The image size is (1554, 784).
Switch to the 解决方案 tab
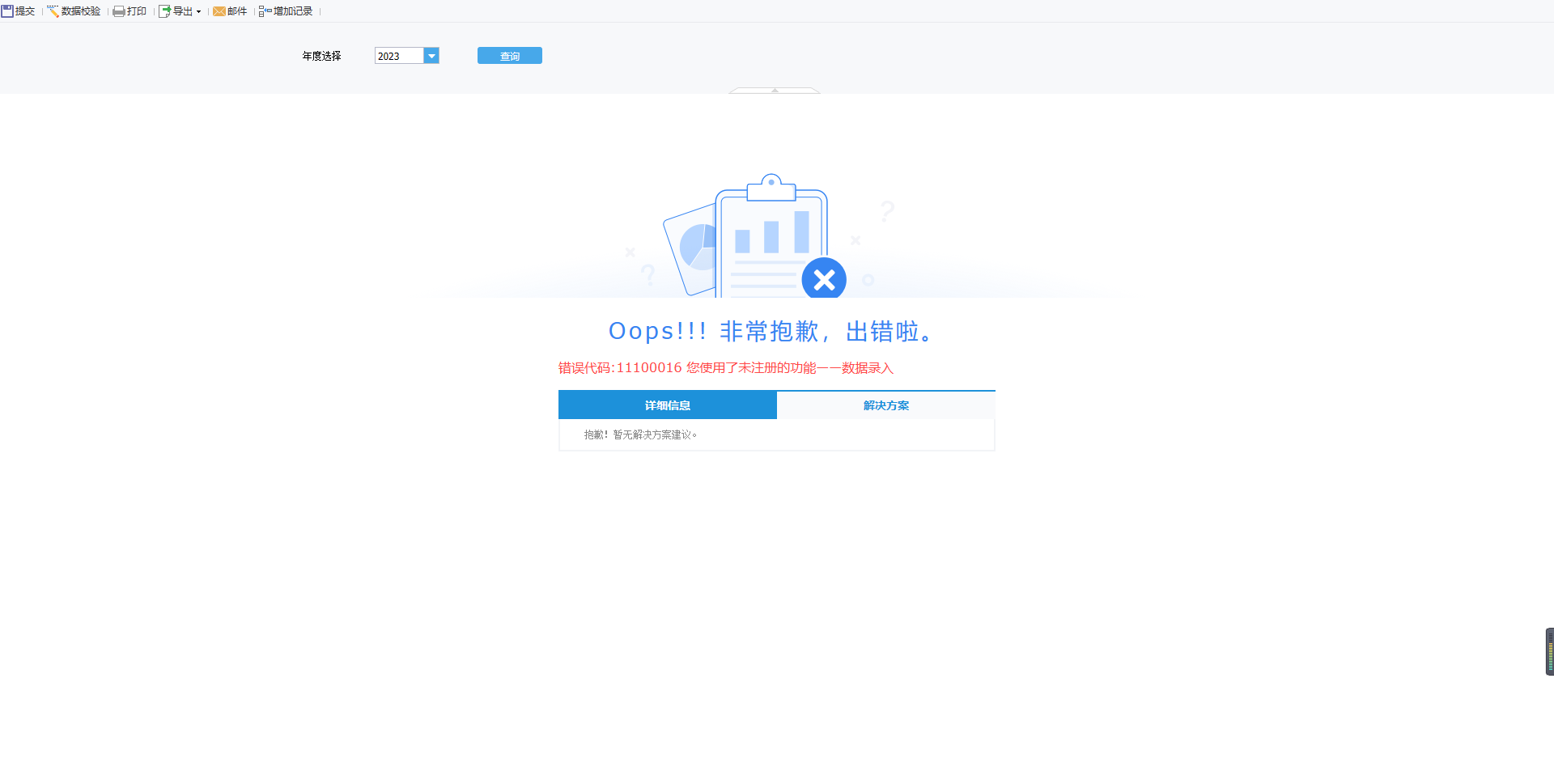pyautogui.click(x=886, y=405)
